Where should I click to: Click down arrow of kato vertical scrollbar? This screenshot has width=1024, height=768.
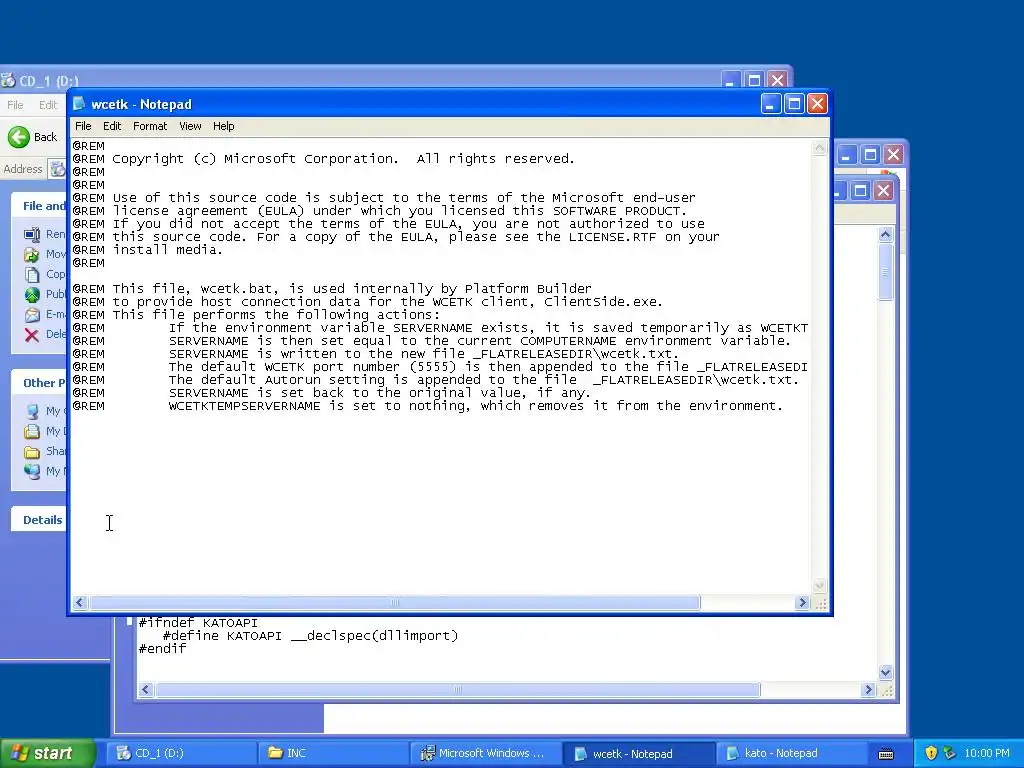click(x=886, y=672)
